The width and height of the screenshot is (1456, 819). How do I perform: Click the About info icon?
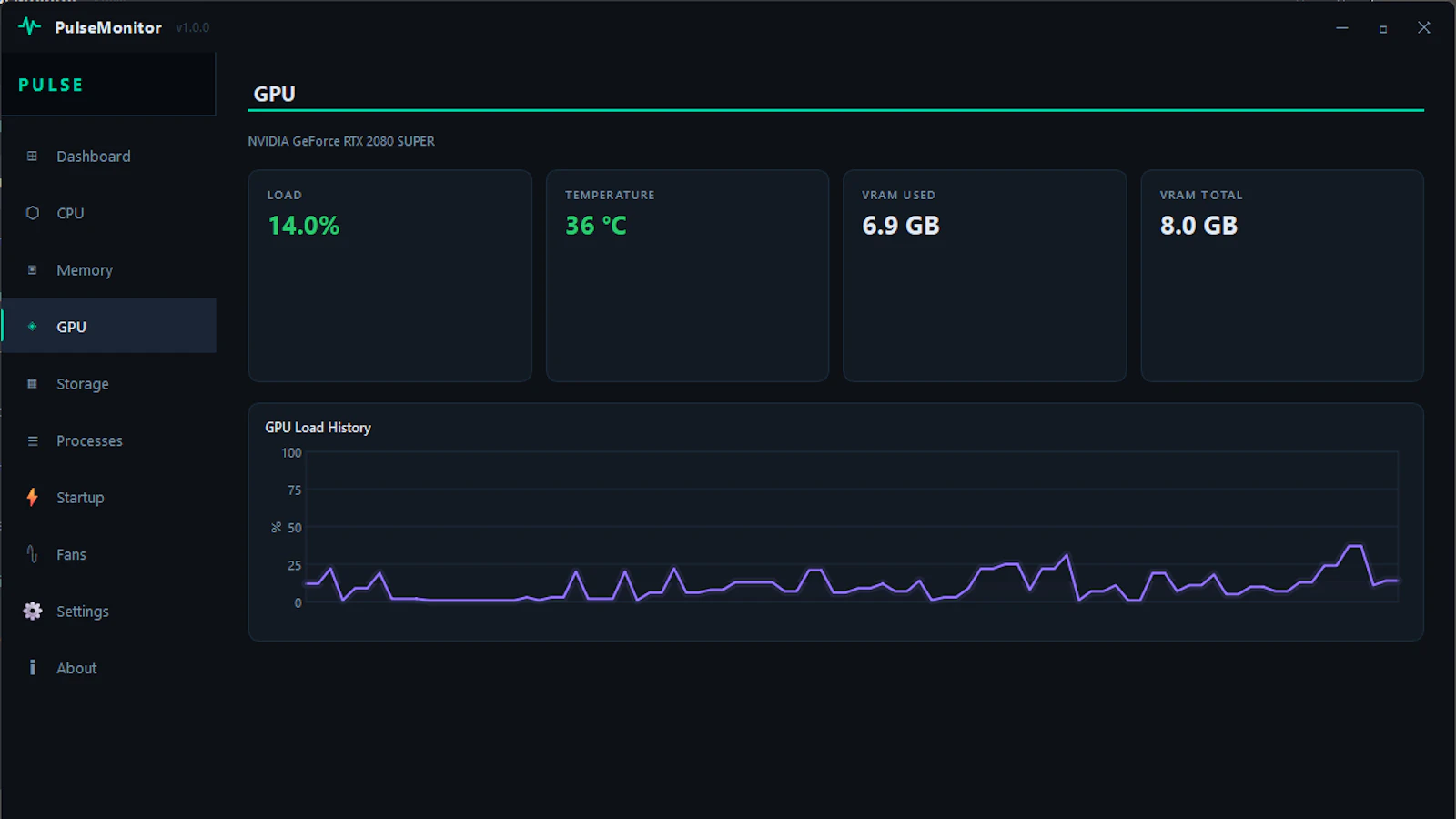[32, 668]
